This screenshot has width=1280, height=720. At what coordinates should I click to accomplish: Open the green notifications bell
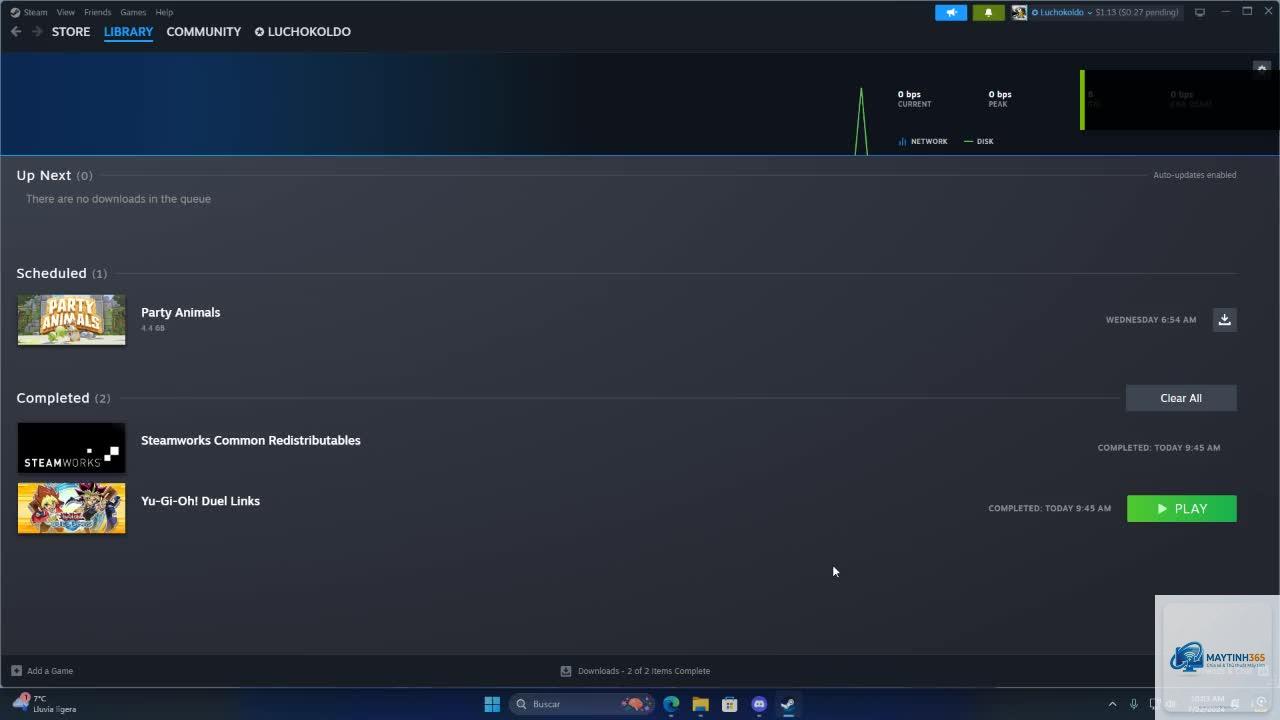coord(988,12)
